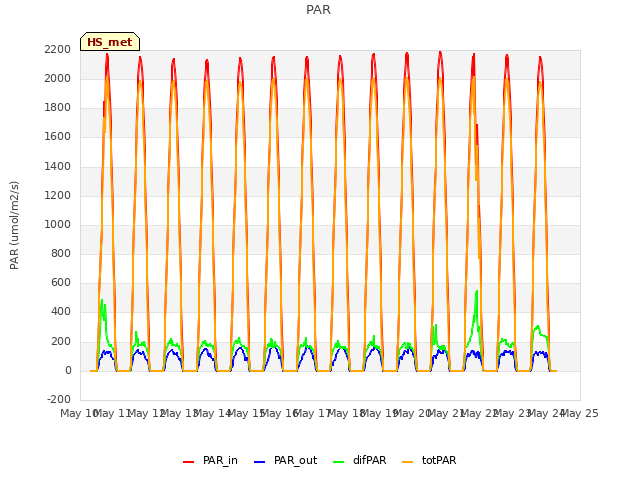This screenshot has height=480, width=640.
Task: Click the 400 y-axis tick label
Action: [x=61, y=312]
